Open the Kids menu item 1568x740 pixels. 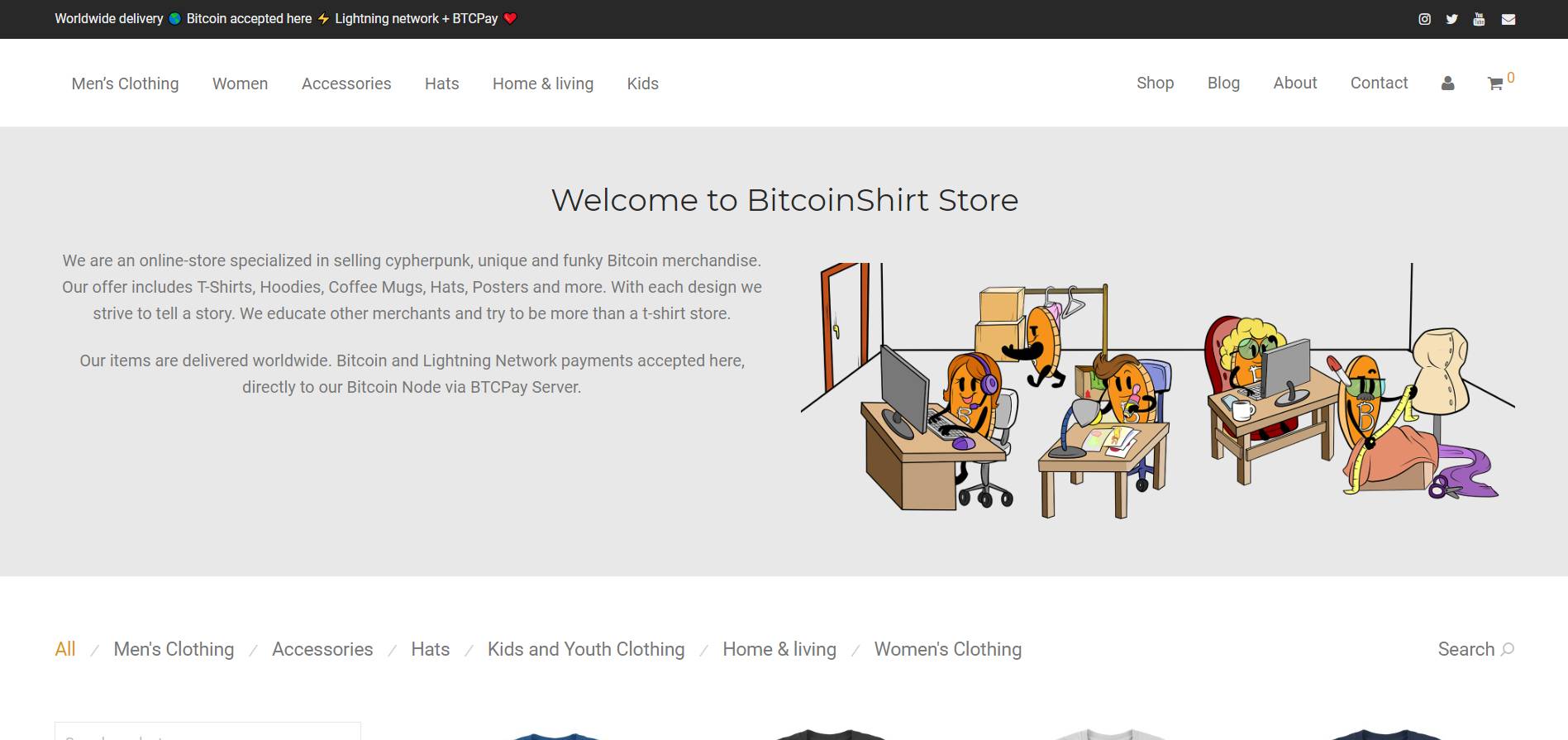642,84
